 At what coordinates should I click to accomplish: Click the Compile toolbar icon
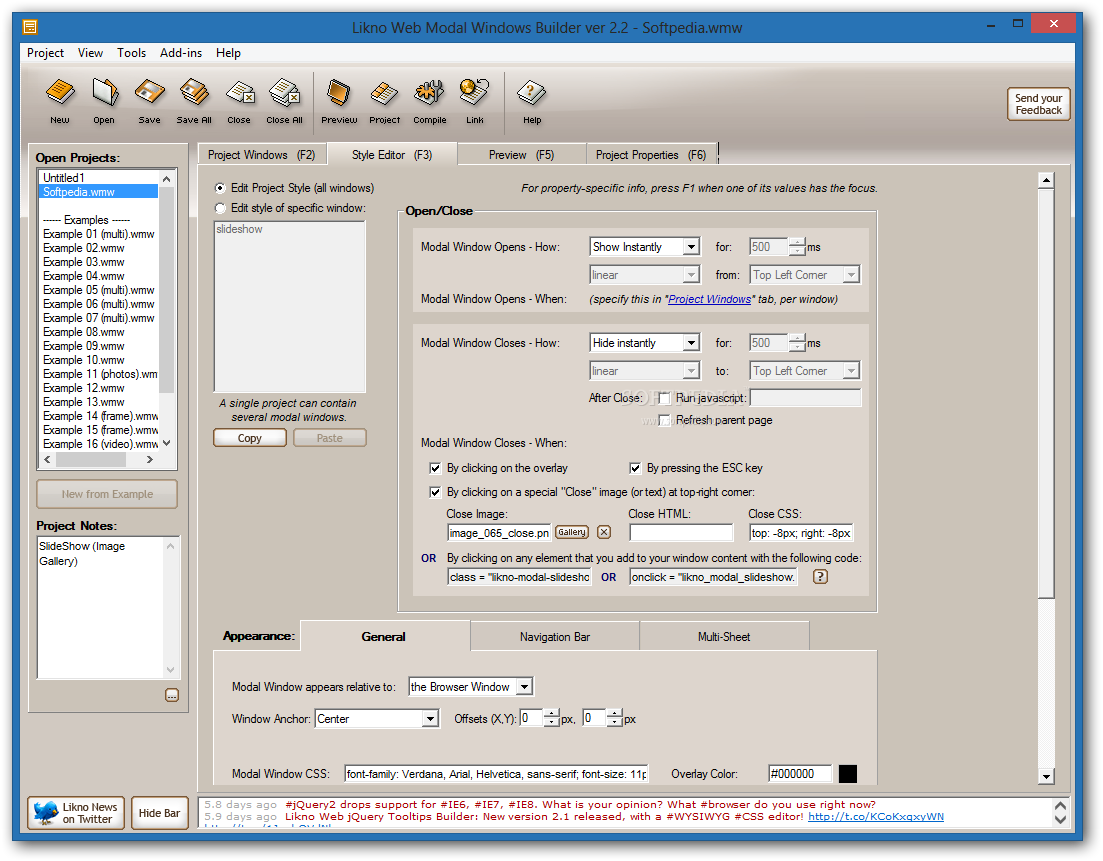pos(430,101)
